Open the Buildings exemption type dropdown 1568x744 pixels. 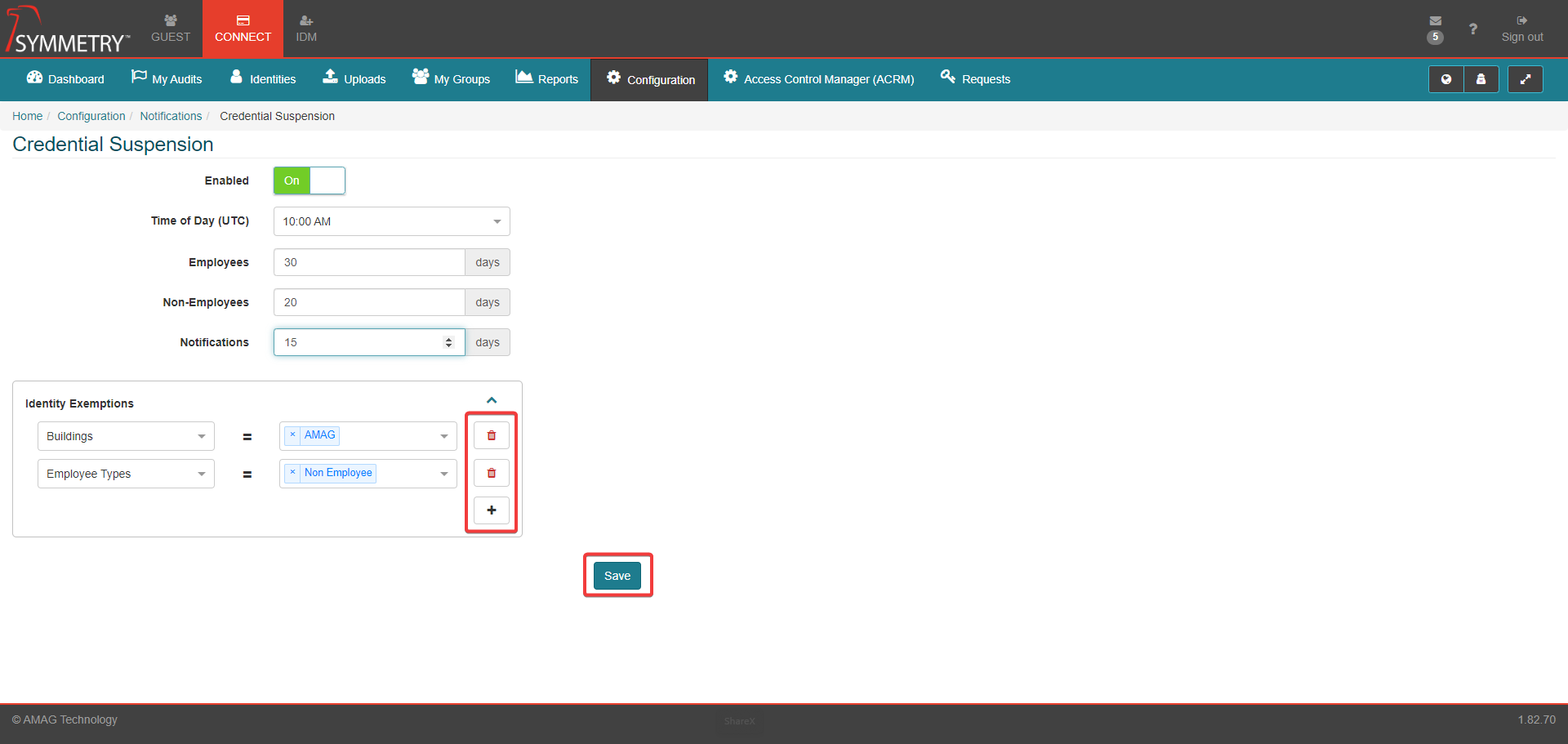coord(126,436)
